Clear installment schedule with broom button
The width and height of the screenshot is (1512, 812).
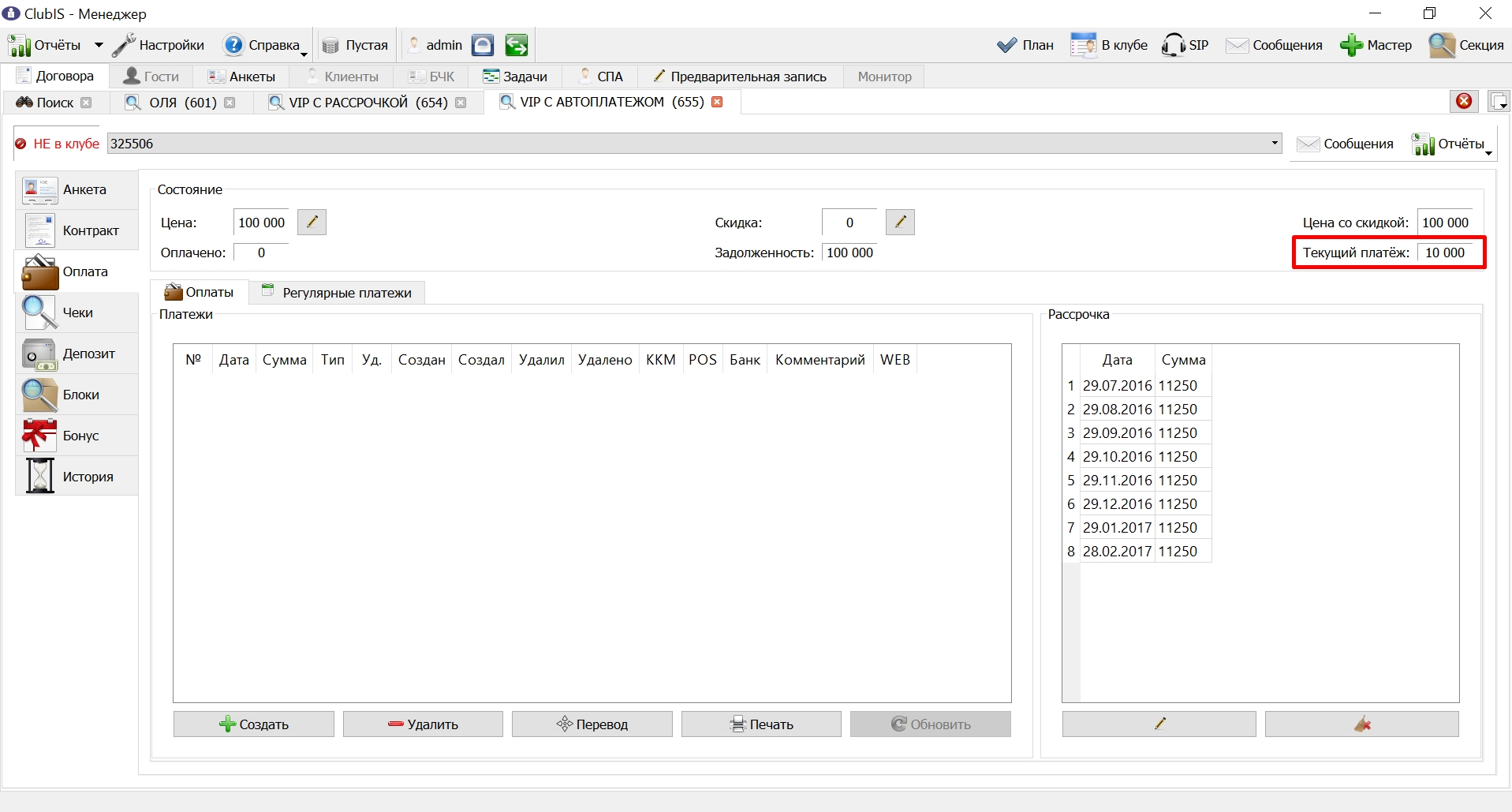click(x=1362, y=724)
